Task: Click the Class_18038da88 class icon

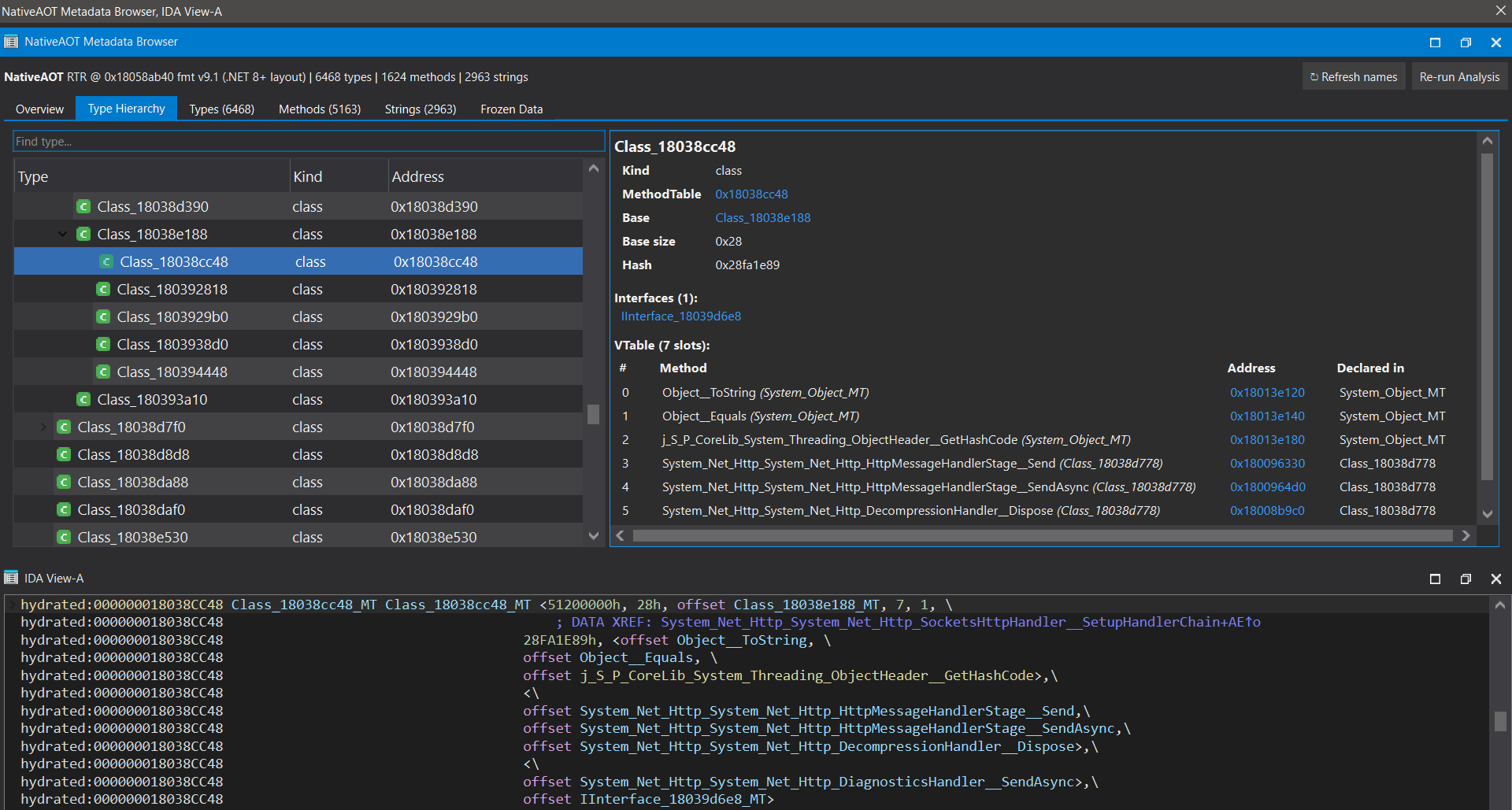Action: tap(64, 483)
